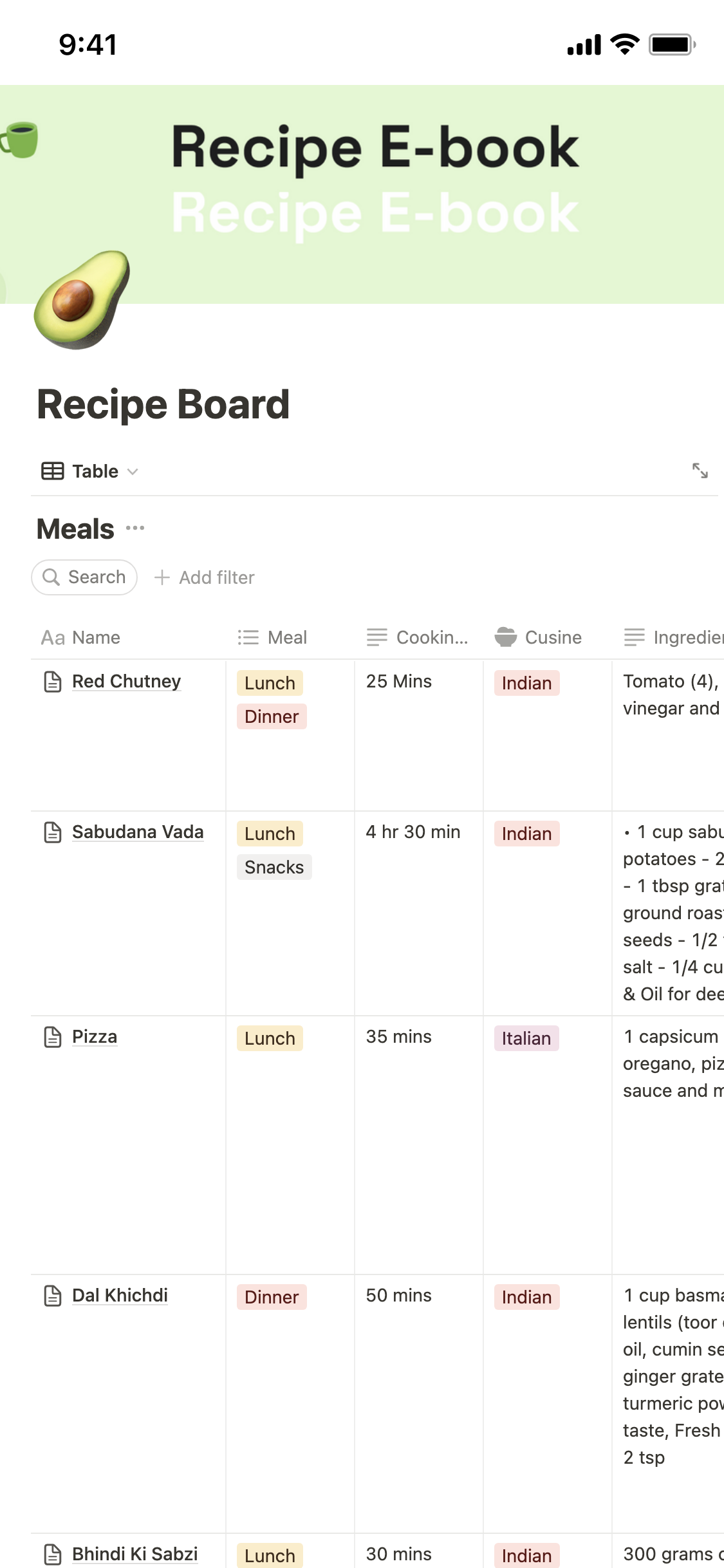Select the Snacks tag on Sabudana Vada
Screen dimensions: 724x1568
tap(274, 867)
